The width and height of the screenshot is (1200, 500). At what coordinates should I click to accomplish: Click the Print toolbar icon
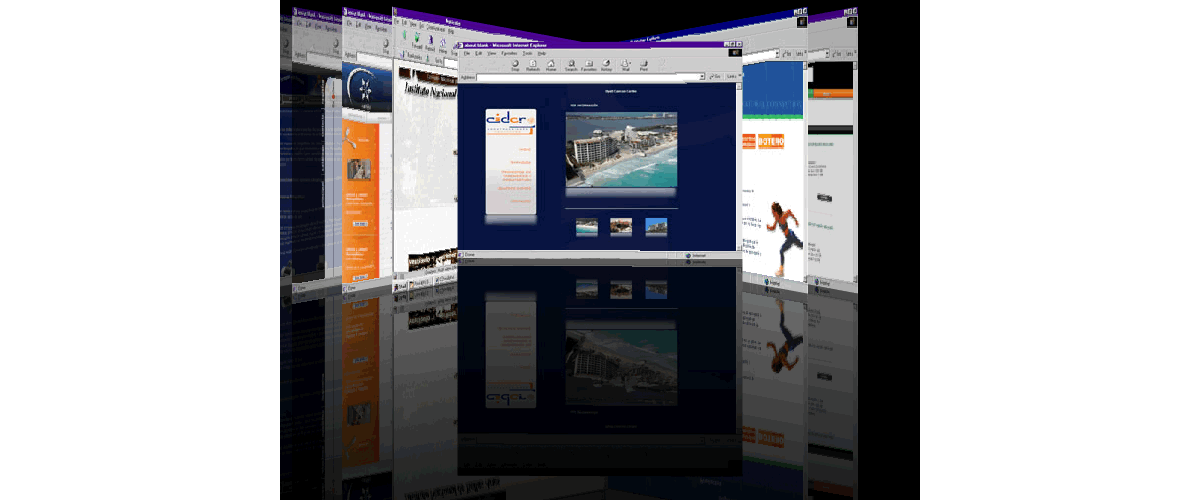[644, 65]
